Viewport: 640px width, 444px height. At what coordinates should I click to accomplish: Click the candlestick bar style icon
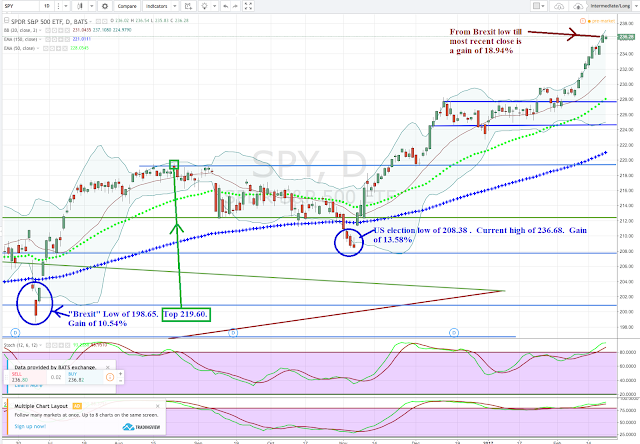click(x=80, y=6)
